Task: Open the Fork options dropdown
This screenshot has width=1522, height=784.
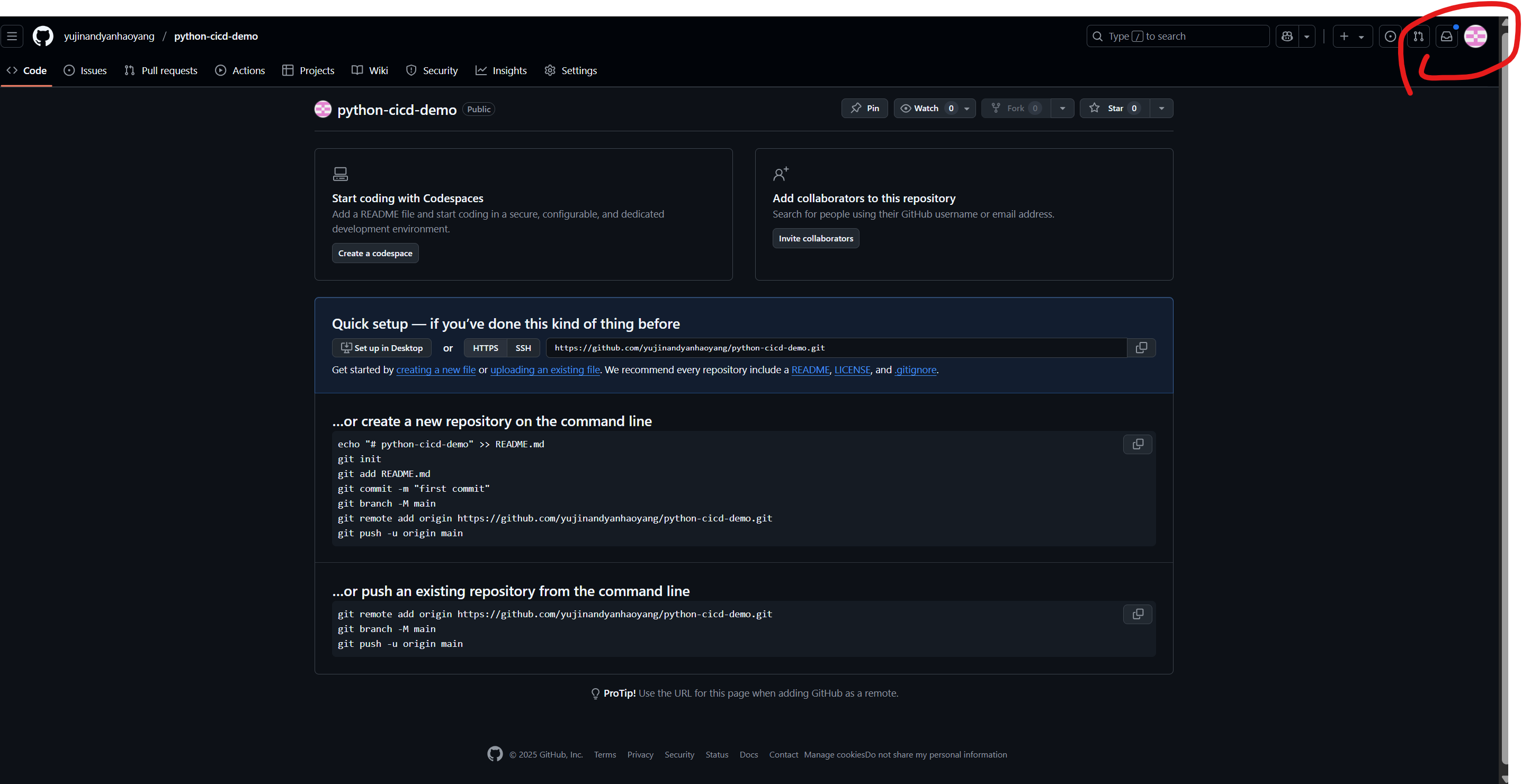Action: click(1062, 108)
